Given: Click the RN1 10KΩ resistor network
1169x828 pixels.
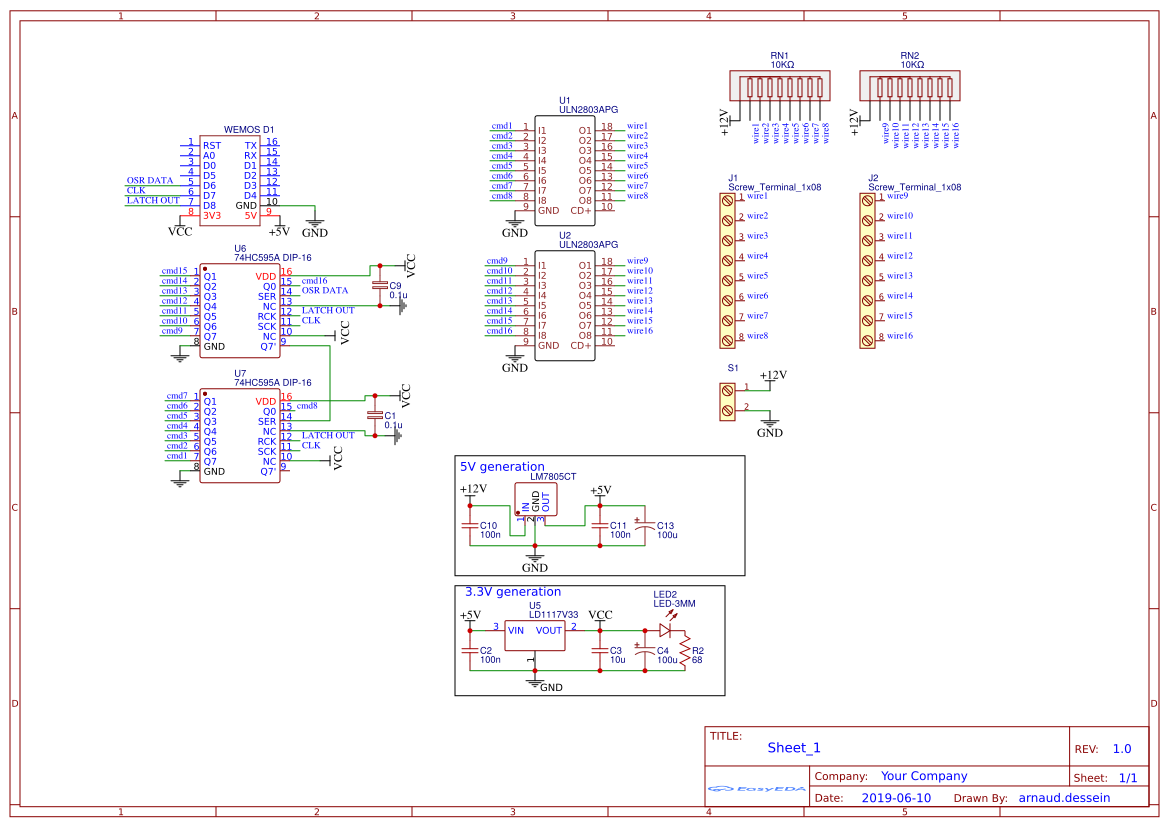Looking at the screenshot, I should (x=780, y=86).
